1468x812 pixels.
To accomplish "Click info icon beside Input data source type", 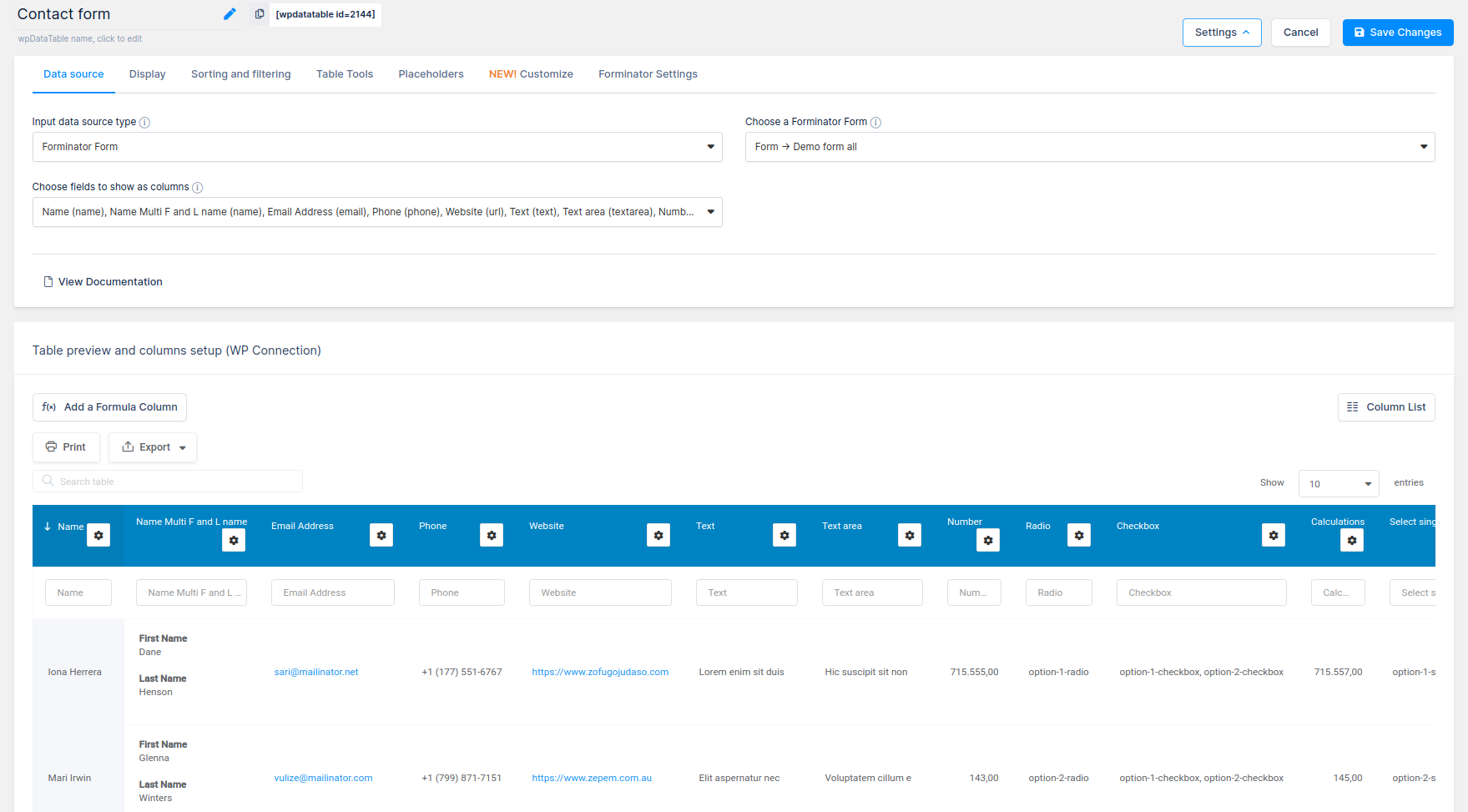I will [x=144, y=123].
